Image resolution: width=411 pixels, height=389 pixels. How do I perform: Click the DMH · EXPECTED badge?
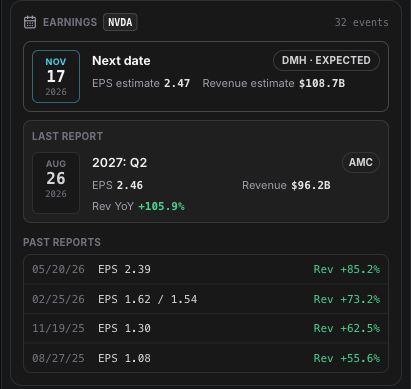[326, 61]
